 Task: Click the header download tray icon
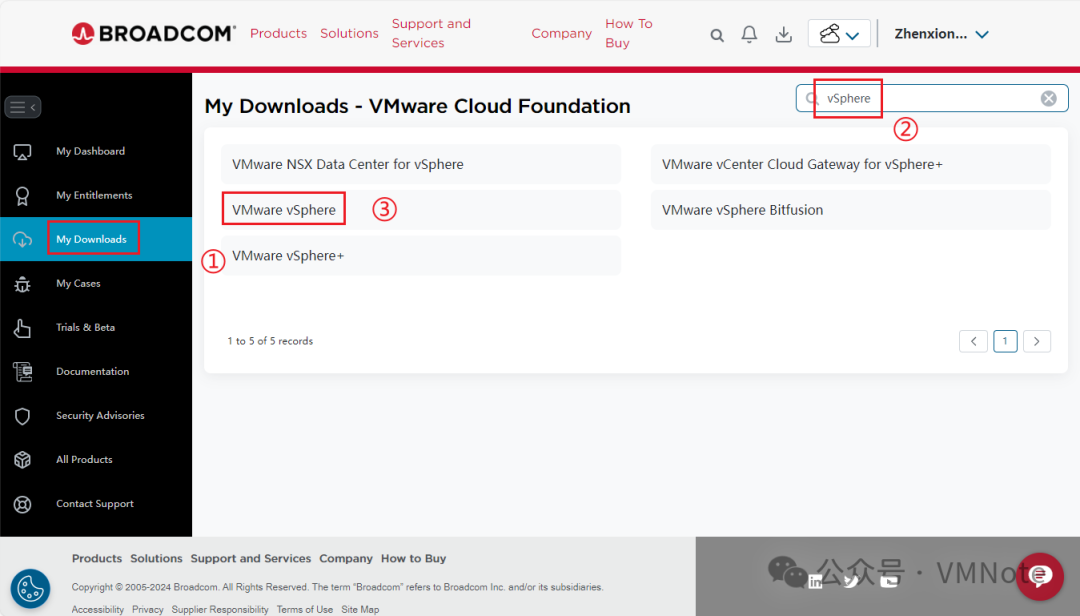[x=783, y=34]
